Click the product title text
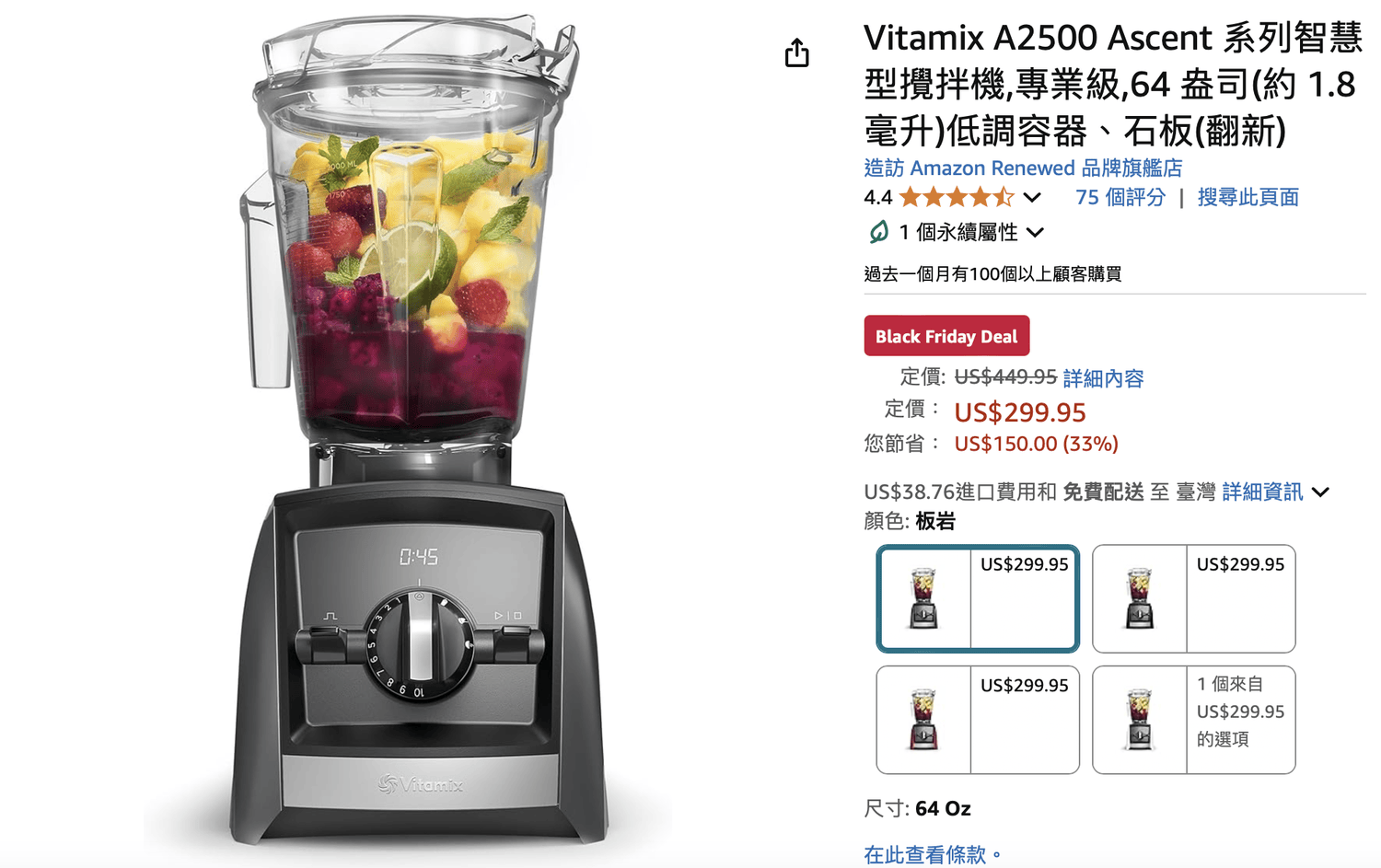The height and width of the screenshot is (868, 1381). (1113, 85)
